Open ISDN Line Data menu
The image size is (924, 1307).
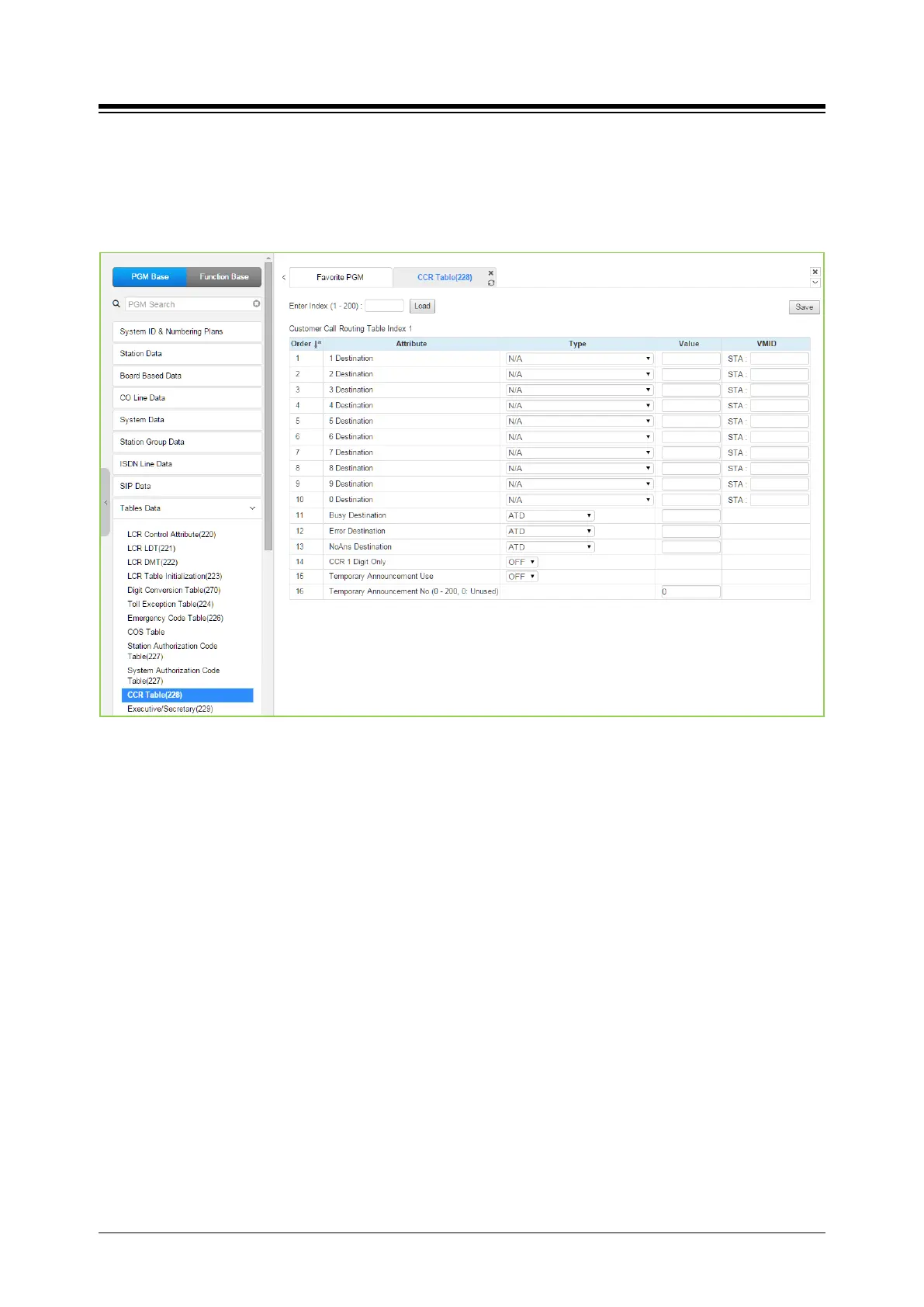(187, 464)
